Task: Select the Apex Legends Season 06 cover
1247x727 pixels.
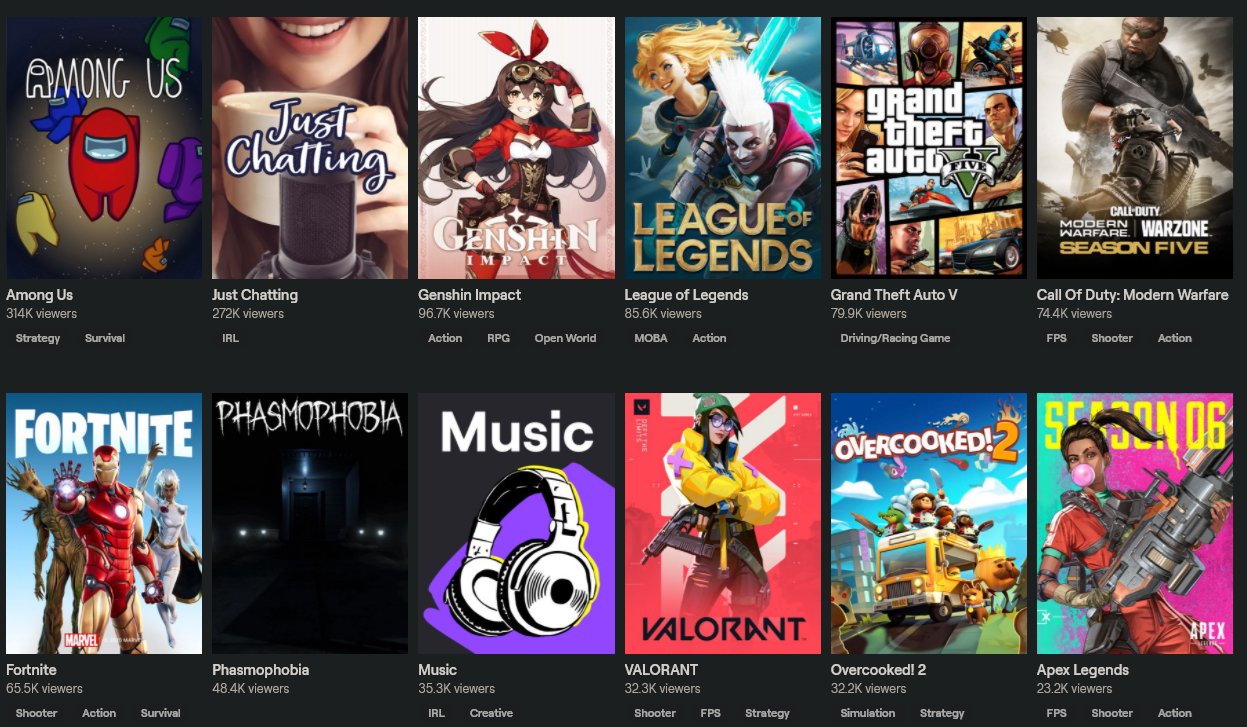Action: (1135, 523)
